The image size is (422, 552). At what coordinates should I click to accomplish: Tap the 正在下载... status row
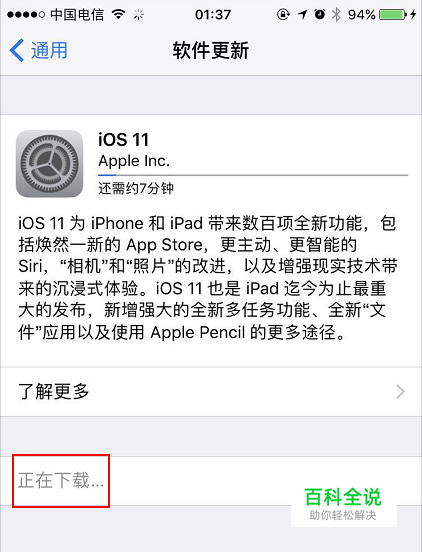(x=211, y=481)
